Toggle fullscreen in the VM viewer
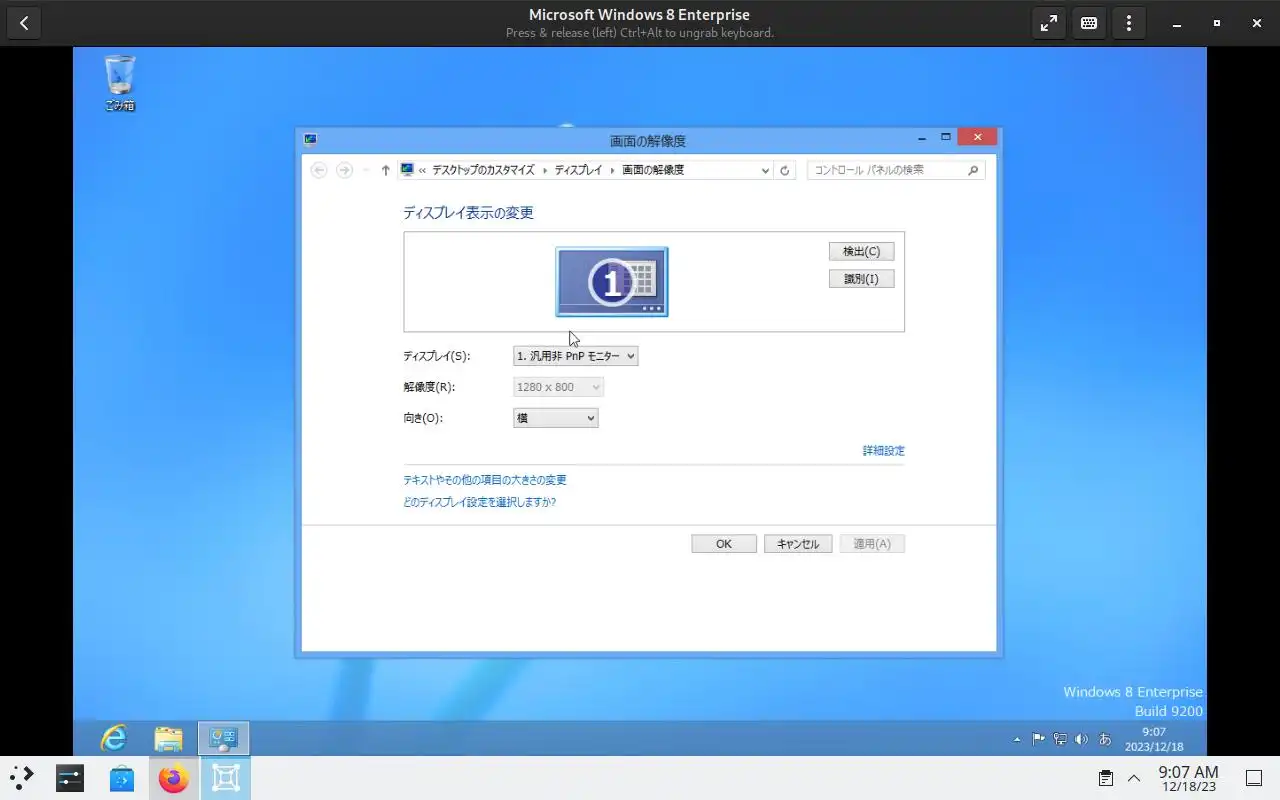 tap(1049, 23)
